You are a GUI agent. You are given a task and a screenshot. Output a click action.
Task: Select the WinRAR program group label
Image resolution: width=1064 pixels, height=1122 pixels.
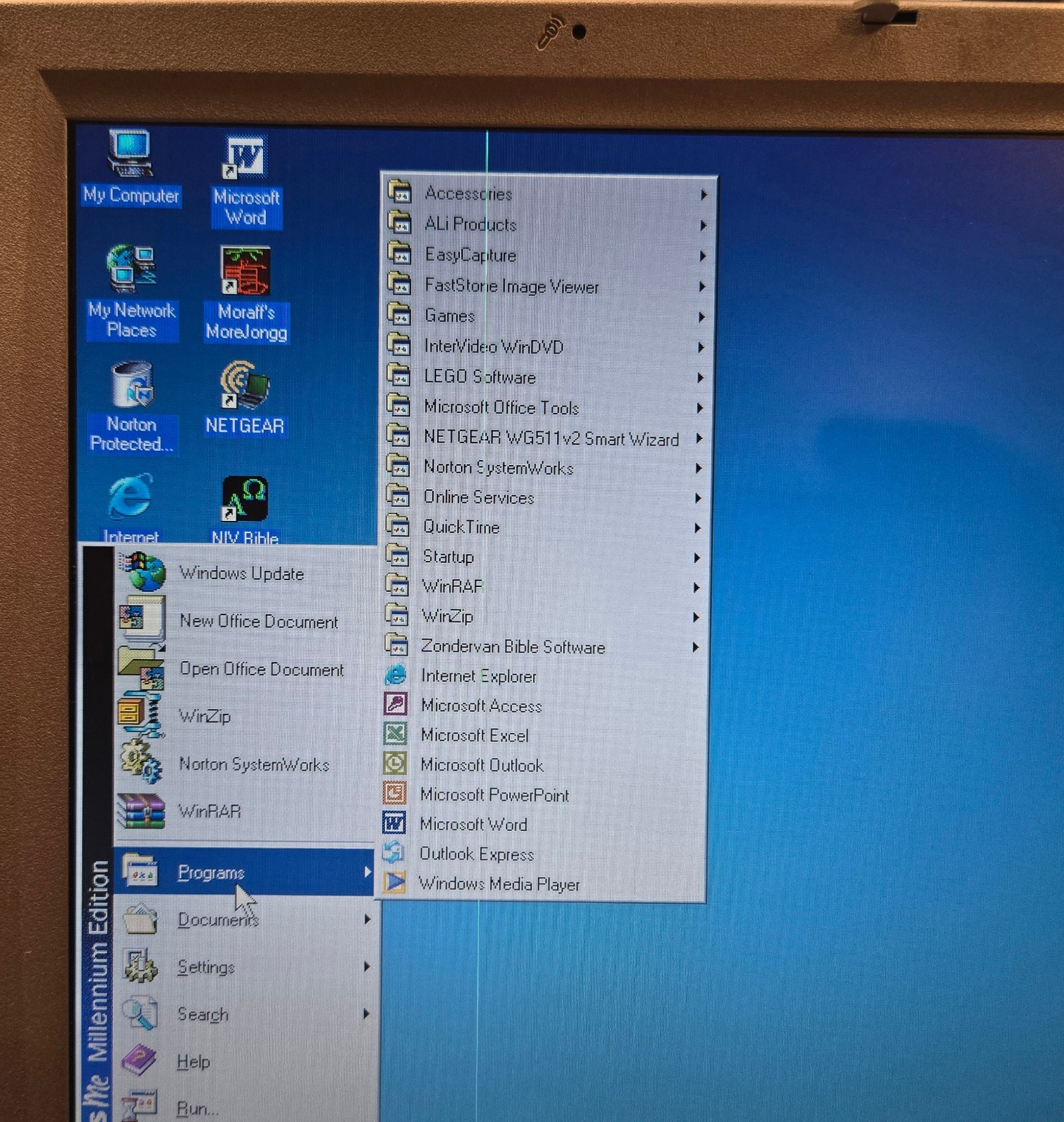(452, 586)
